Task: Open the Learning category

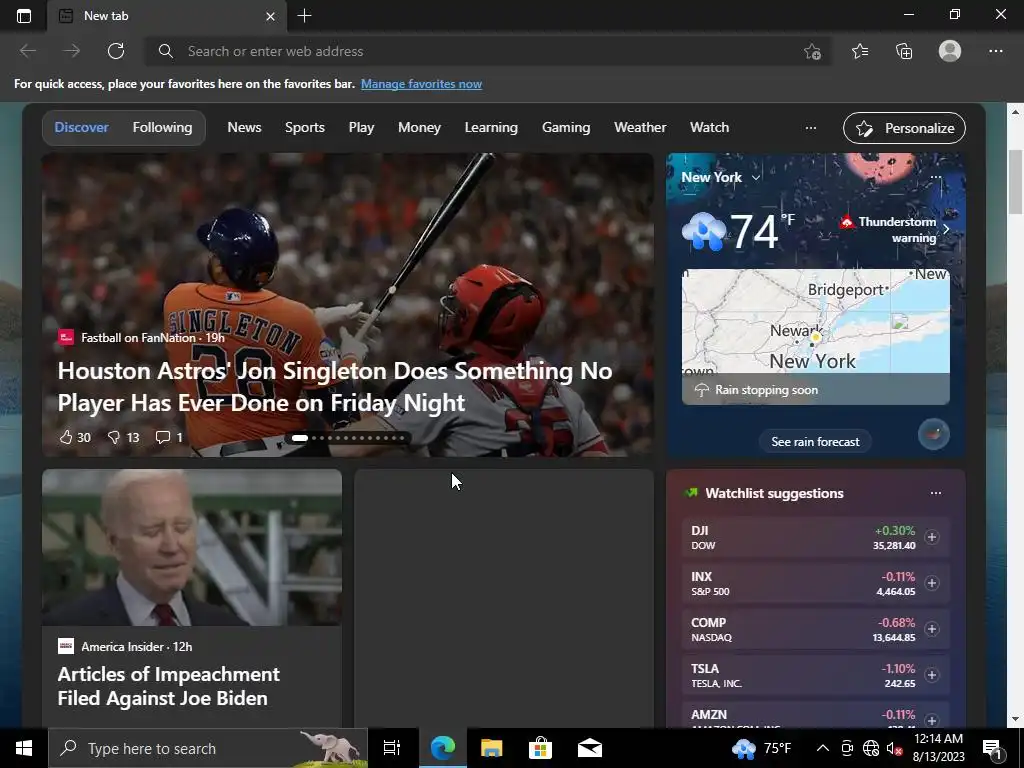Action: [x=491, y=127]
